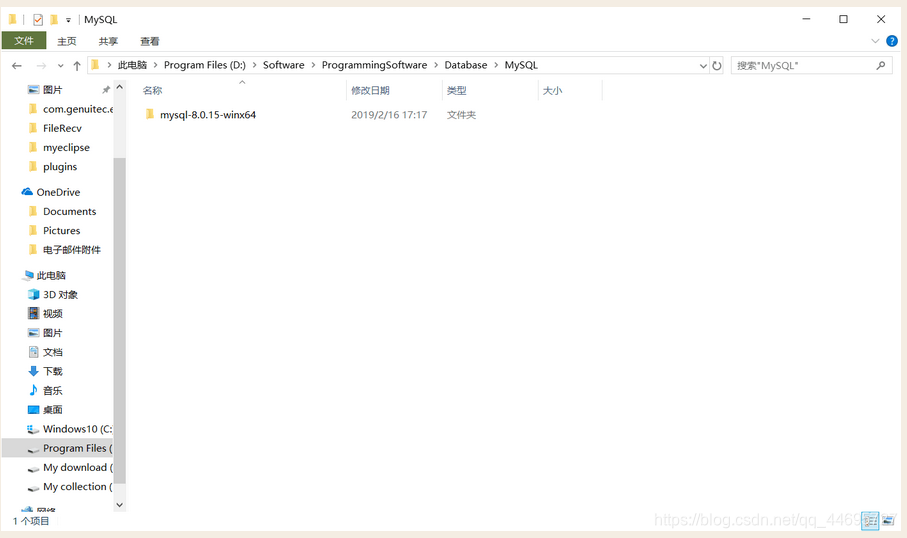The height and width of the screenshot is (538, 907).
Task: Open the Help question mark icon
Action: (892, 41)
